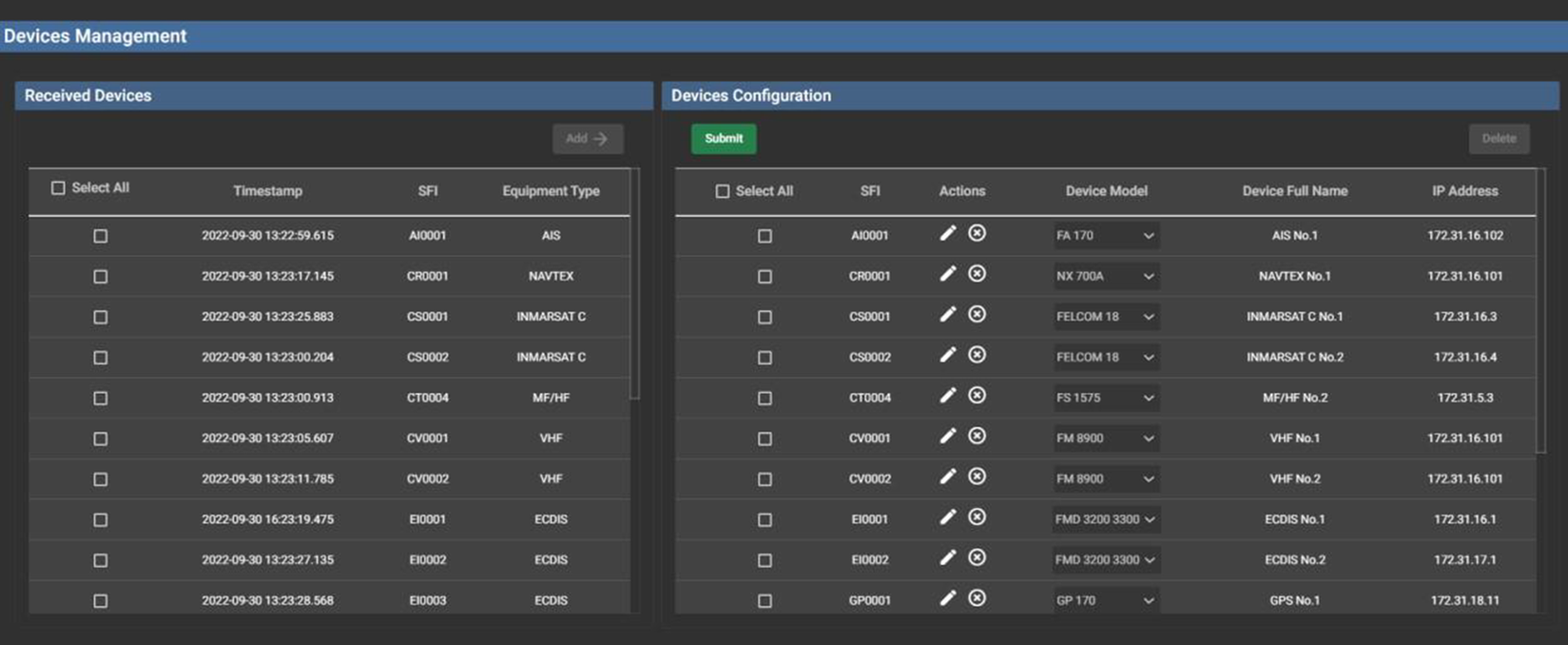Open FELCOM 18 dropdown for CS0002
This screenshot has height=645, width=1568.
(1105, 358)
